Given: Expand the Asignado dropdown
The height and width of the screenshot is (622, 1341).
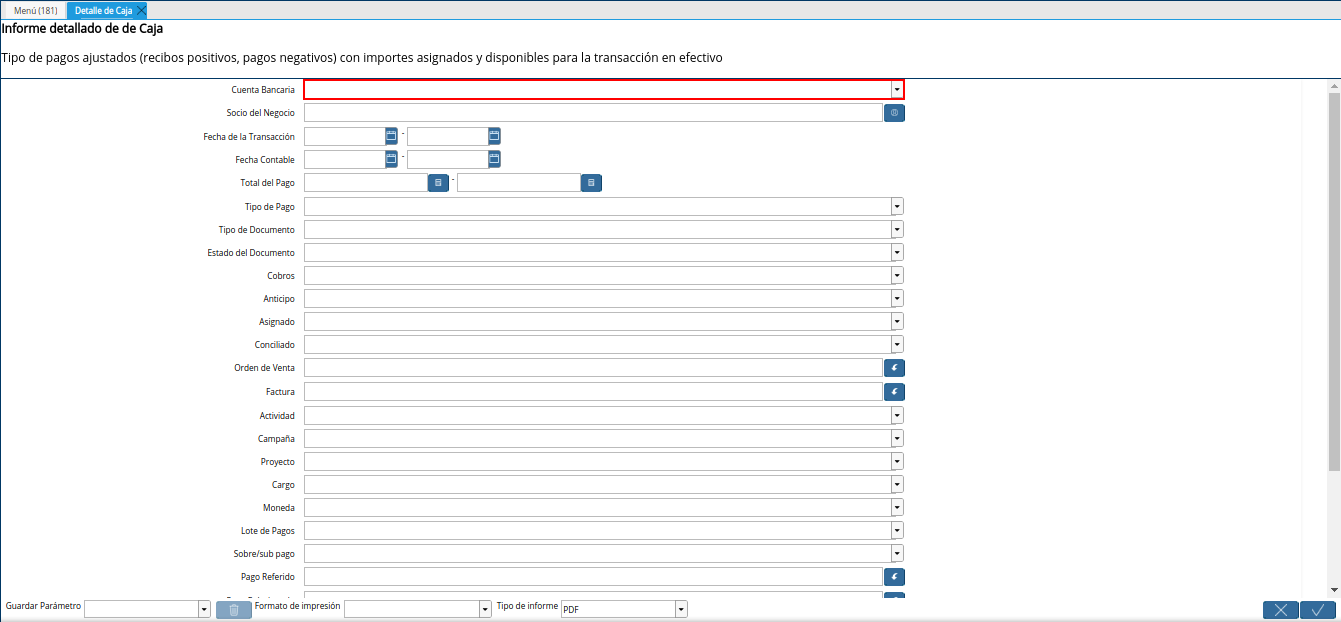Looking at the screenshot, I should tap(897, 322).
